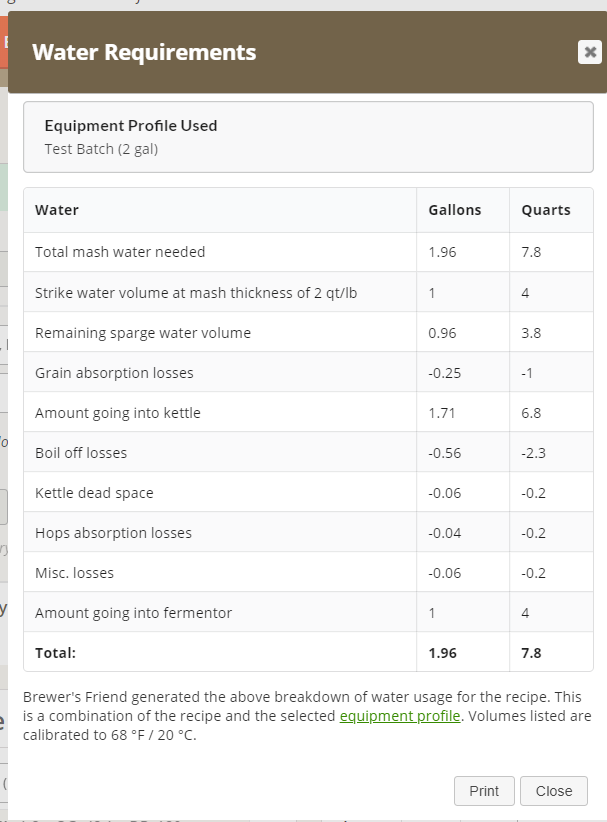This screenshot has width=607, height=822.
Task: Click the Print button
Action: click(x=484, y=791)
